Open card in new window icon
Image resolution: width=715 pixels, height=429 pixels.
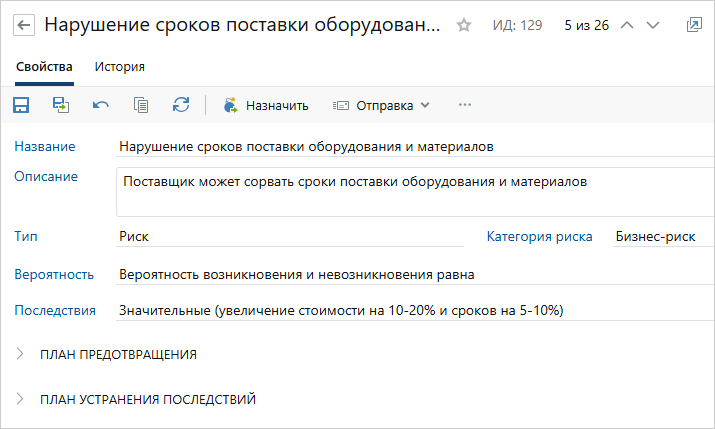tap(694, 25)
